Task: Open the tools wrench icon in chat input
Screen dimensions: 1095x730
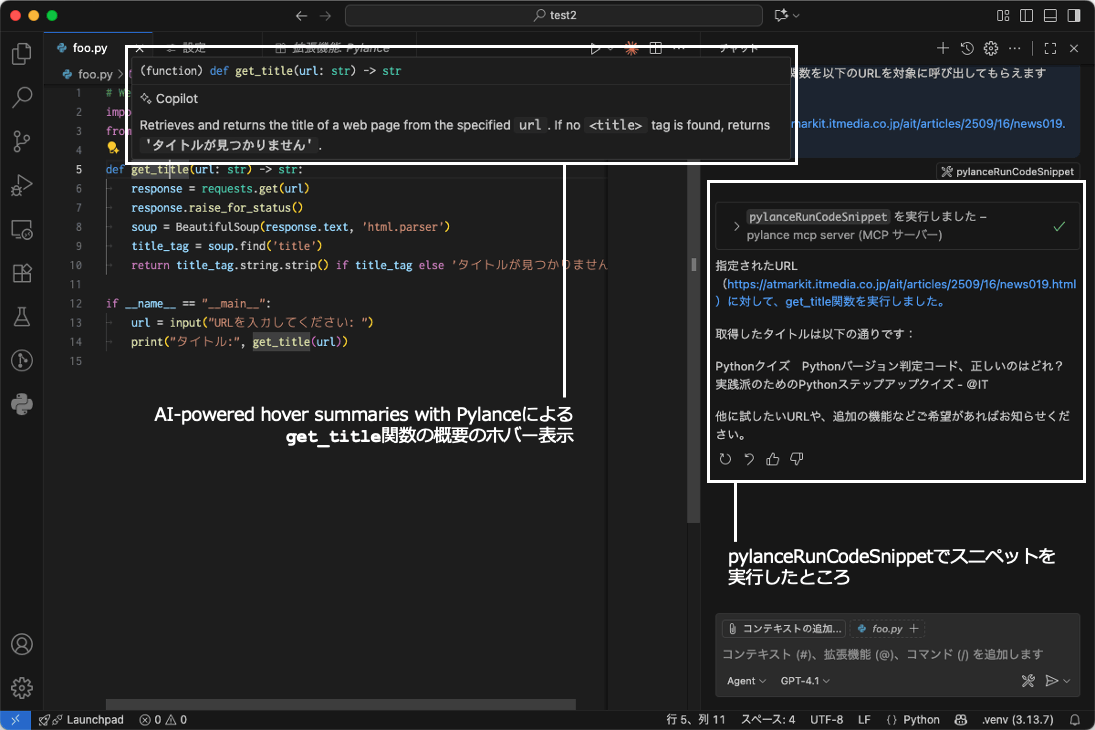Action: pos(1028,681)
